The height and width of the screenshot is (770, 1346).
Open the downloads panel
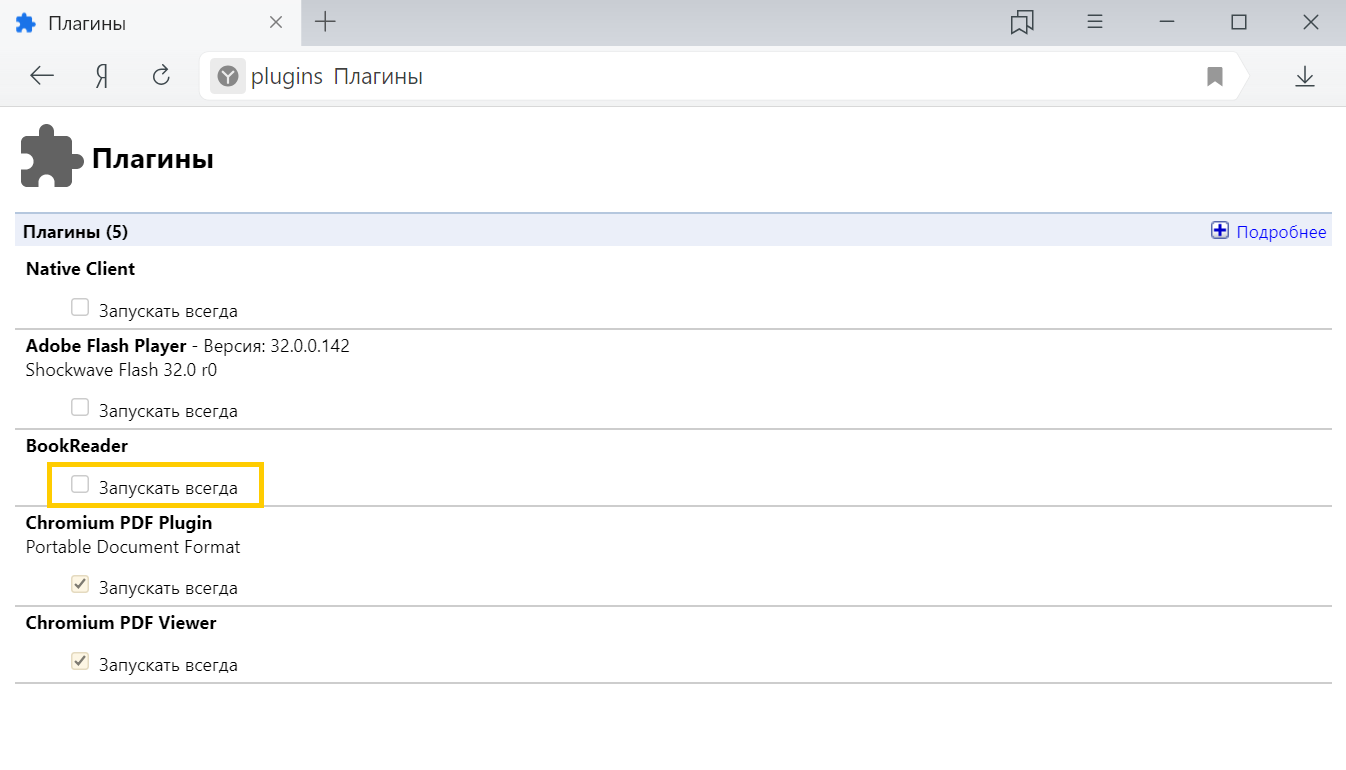point(1304,76)
